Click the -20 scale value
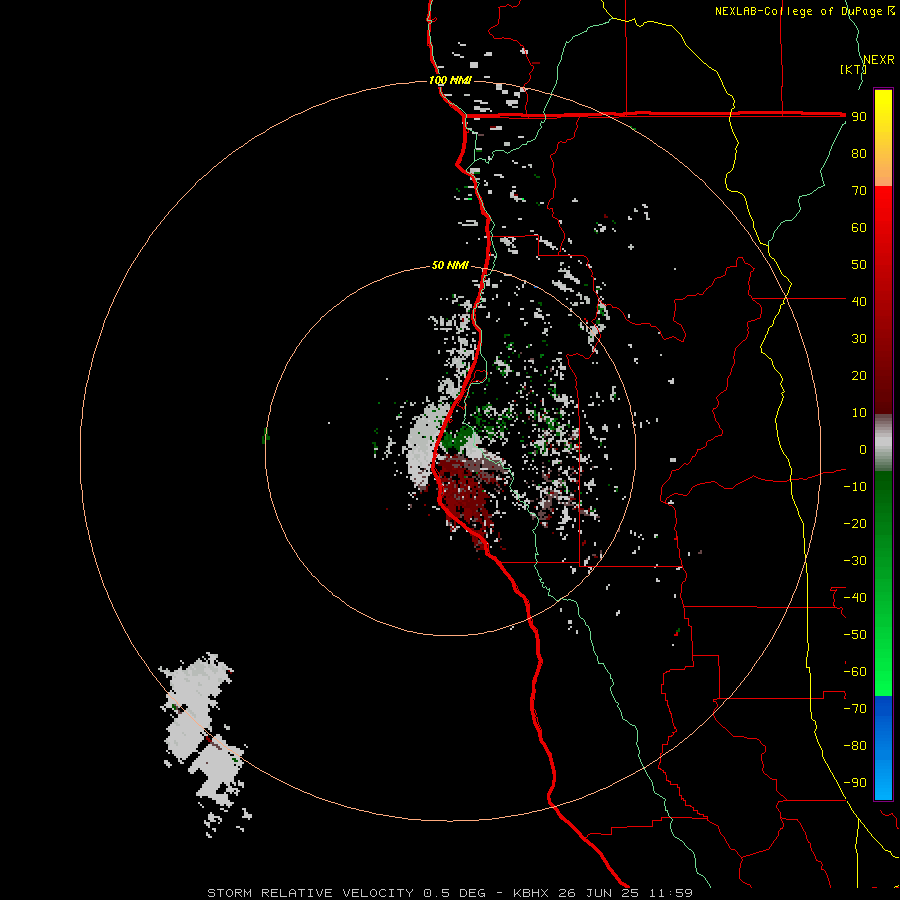900x900 pixels. click(x=855, y=523)
